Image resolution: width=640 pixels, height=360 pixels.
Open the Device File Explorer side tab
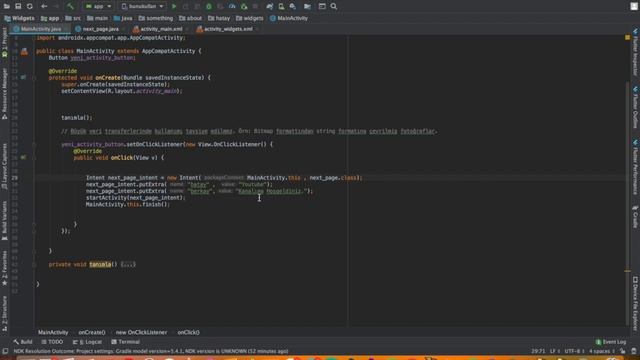pyautogui.click(x=636, y=303)
